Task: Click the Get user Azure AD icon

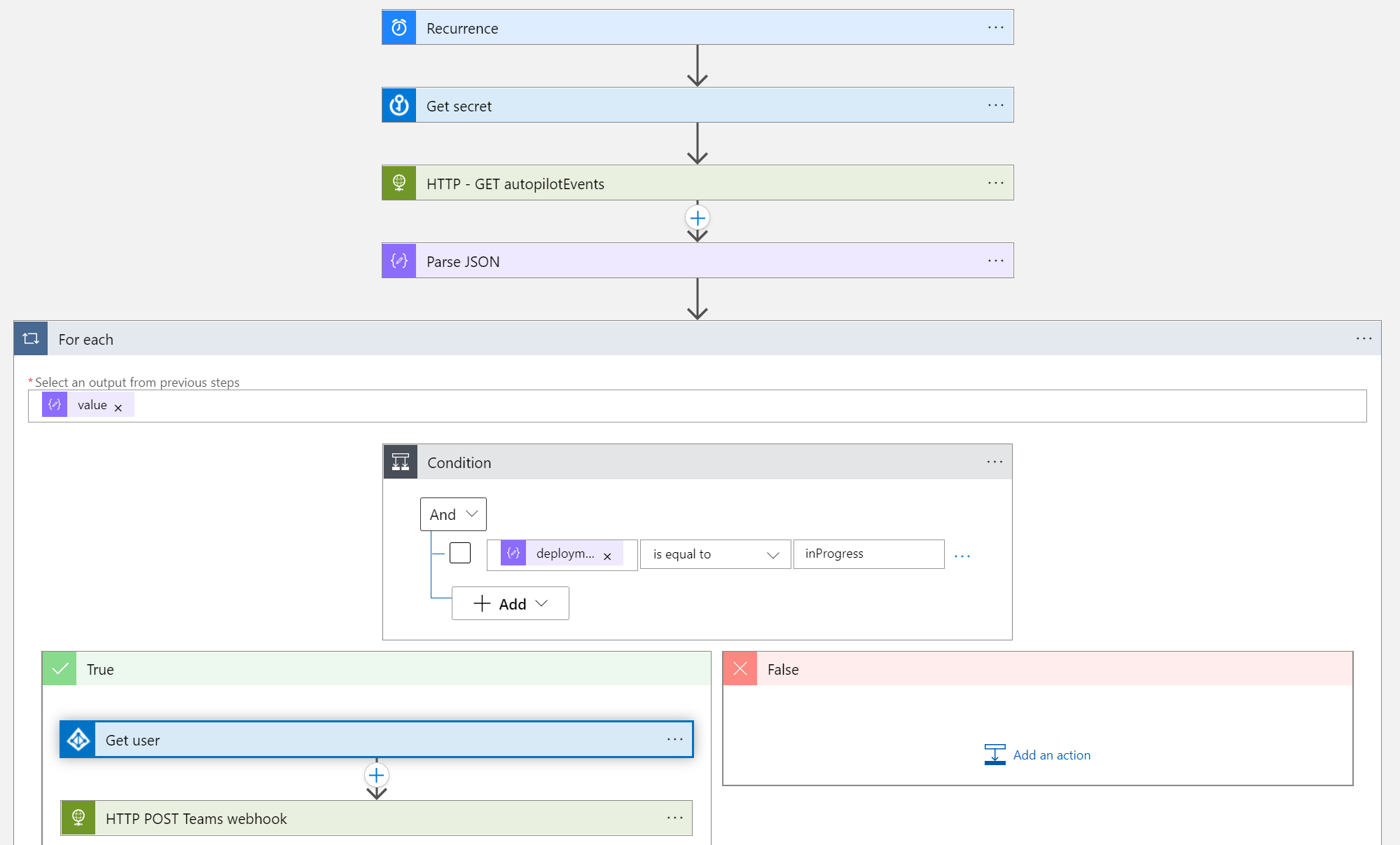Action: [x=78, y=740]
